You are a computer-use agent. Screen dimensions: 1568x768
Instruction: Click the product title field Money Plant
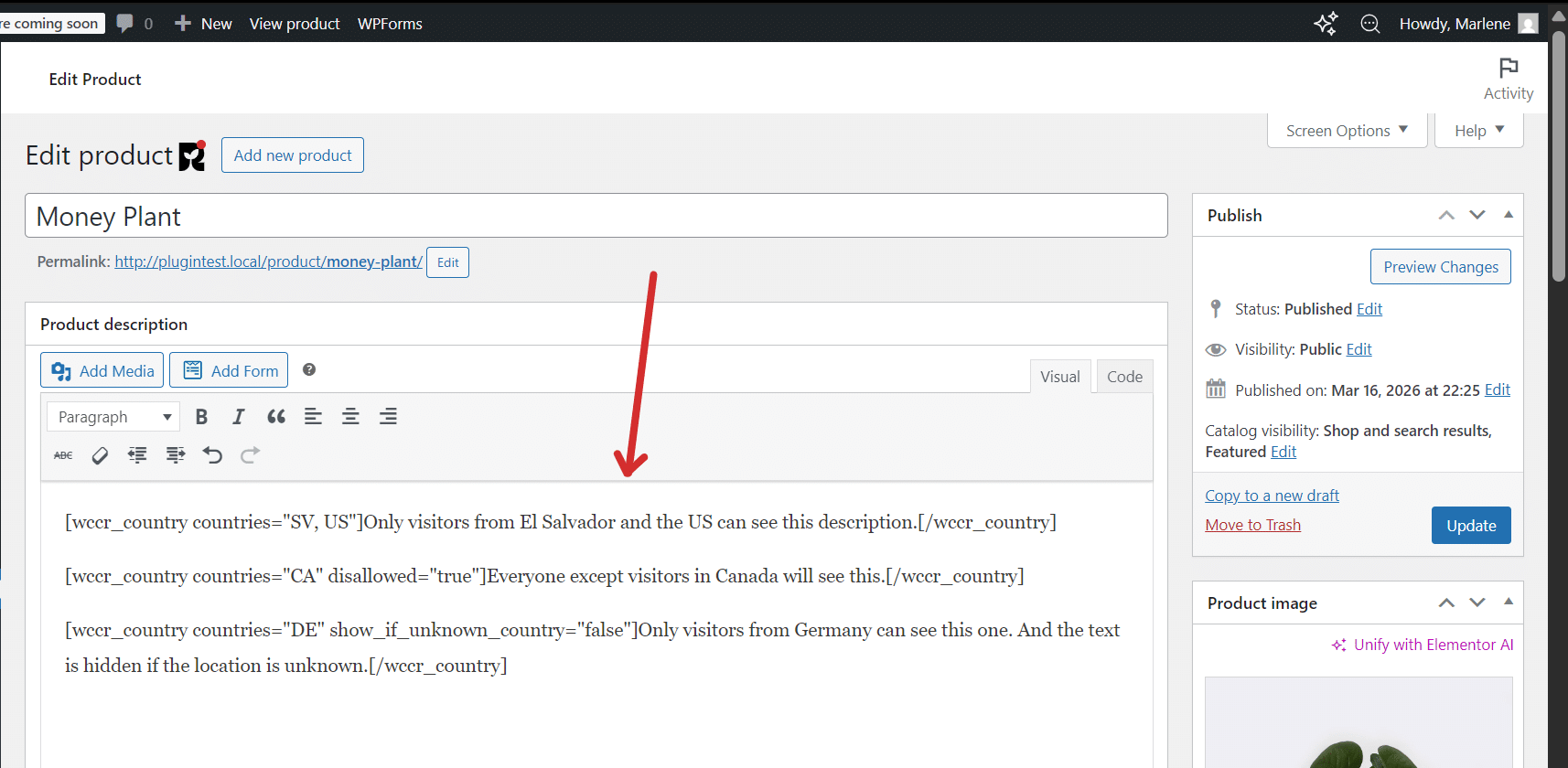pyautogui.click(x=596, y=217)
